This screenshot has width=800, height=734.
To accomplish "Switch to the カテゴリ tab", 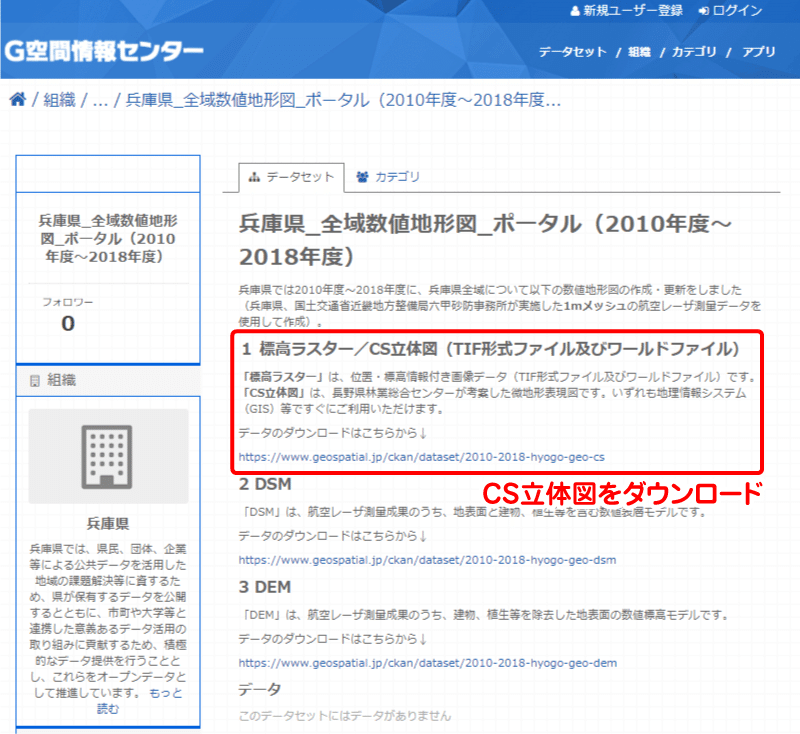I will click(x=388, y=177).
